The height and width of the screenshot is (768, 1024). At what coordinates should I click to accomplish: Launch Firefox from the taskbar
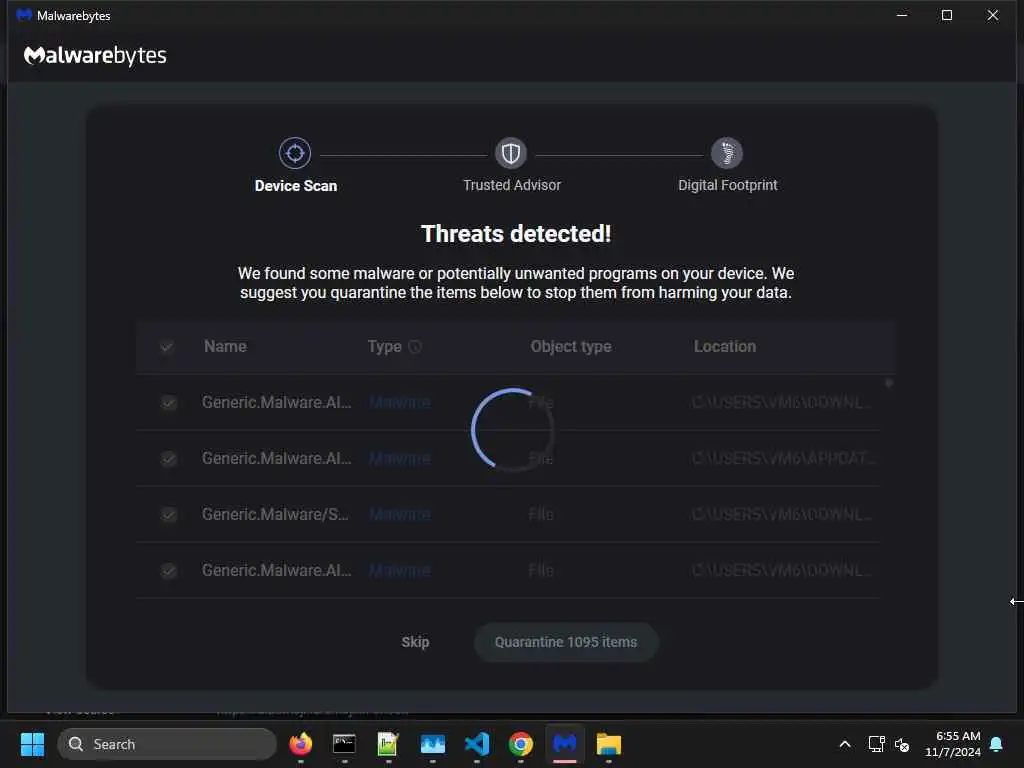coord(300,744)
